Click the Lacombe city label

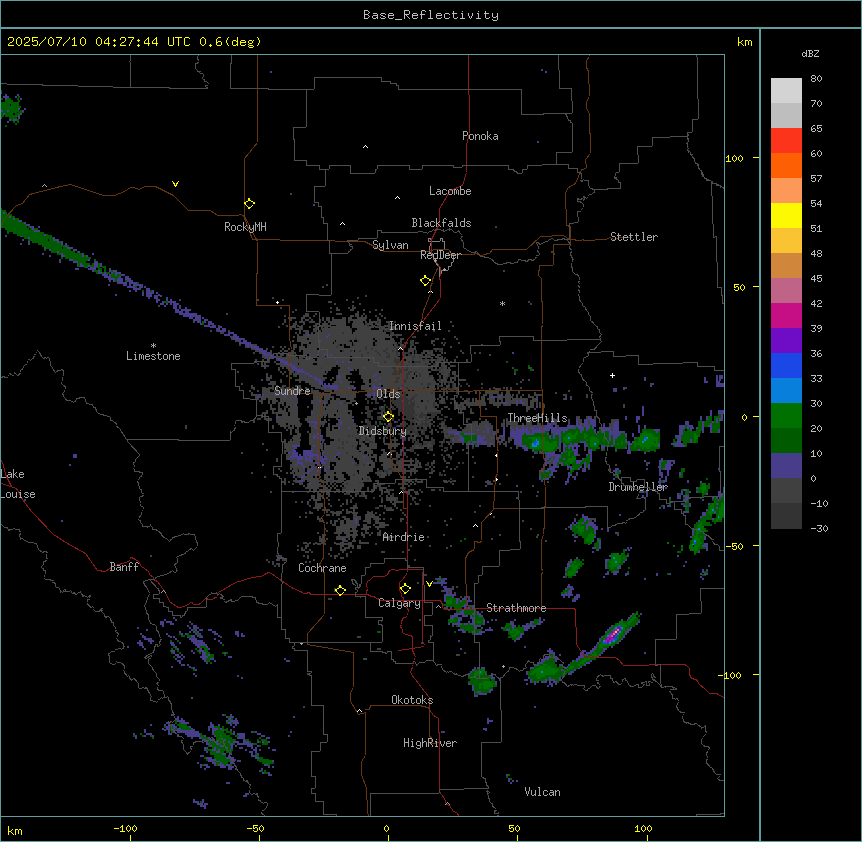coord(450,191)
